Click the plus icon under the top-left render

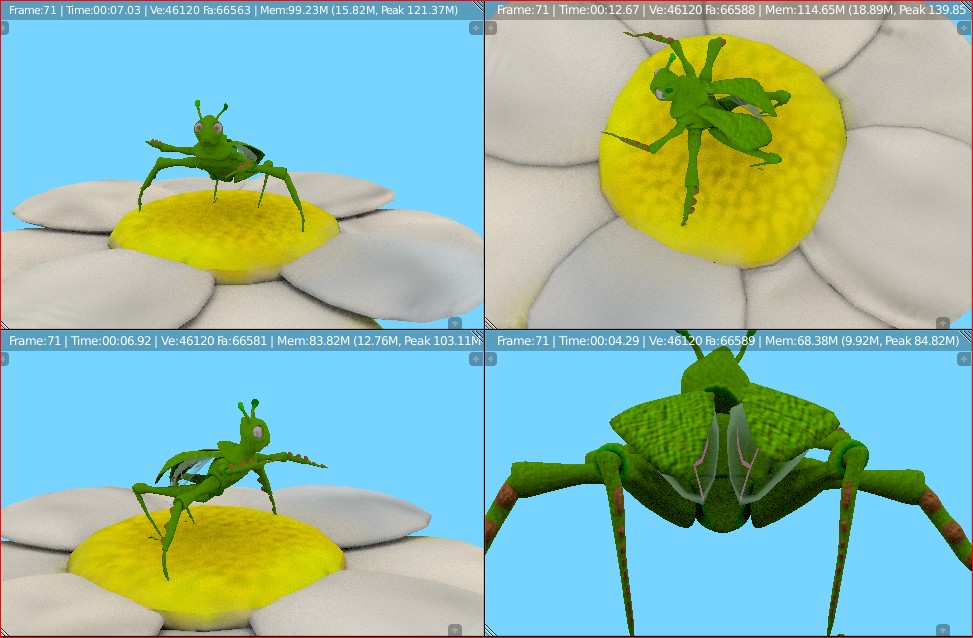point(455,323)
